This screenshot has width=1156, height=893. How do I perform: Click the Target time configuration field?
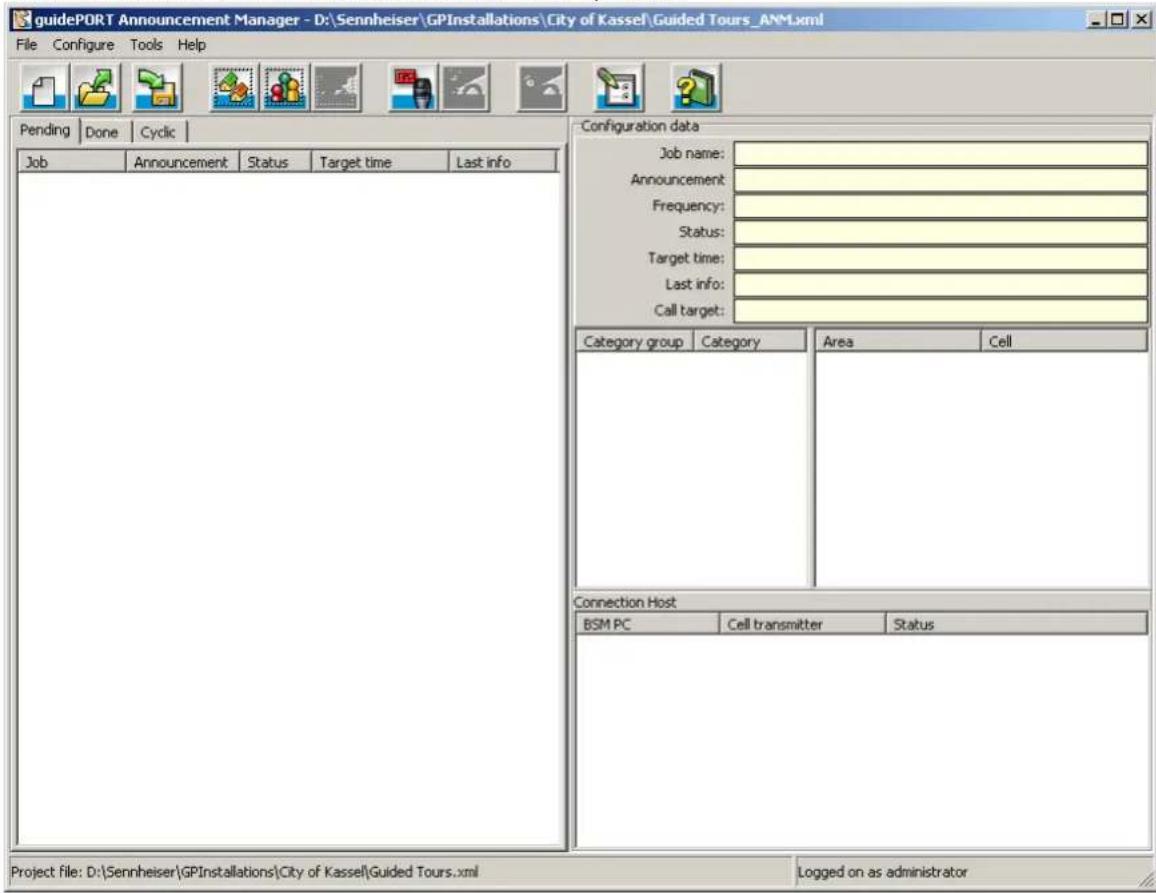pyautogui.click(x=941, y=258)
